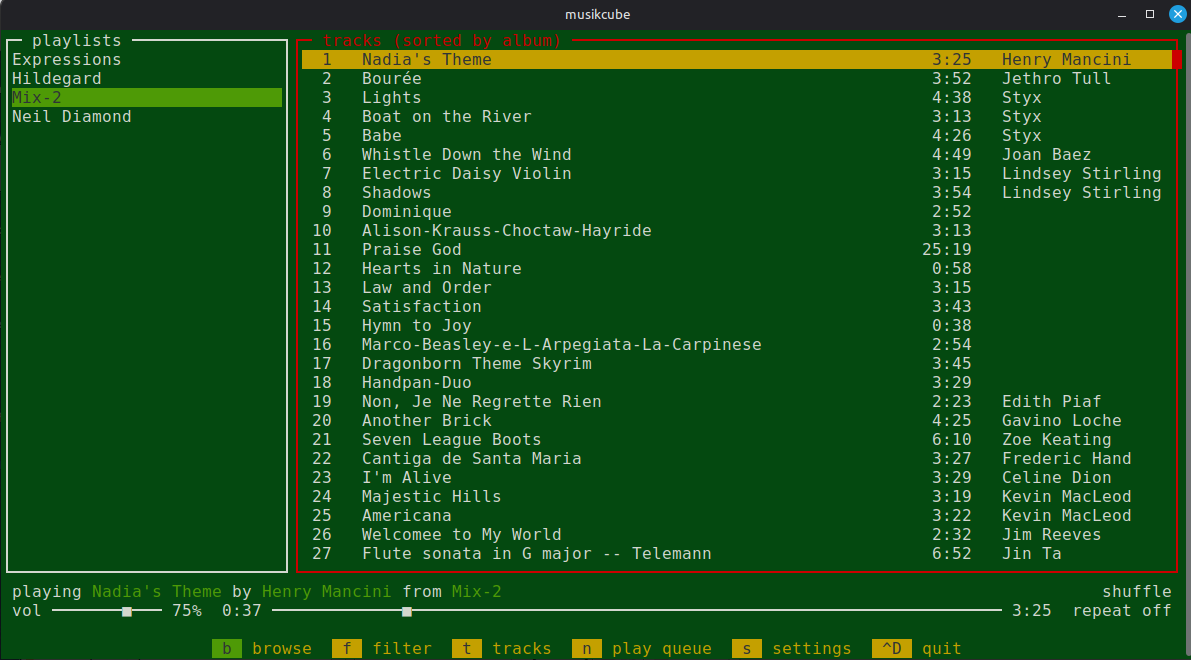
Task: Click artist Jethro Tull in track 2
Action: click(x=1056, y=79)
